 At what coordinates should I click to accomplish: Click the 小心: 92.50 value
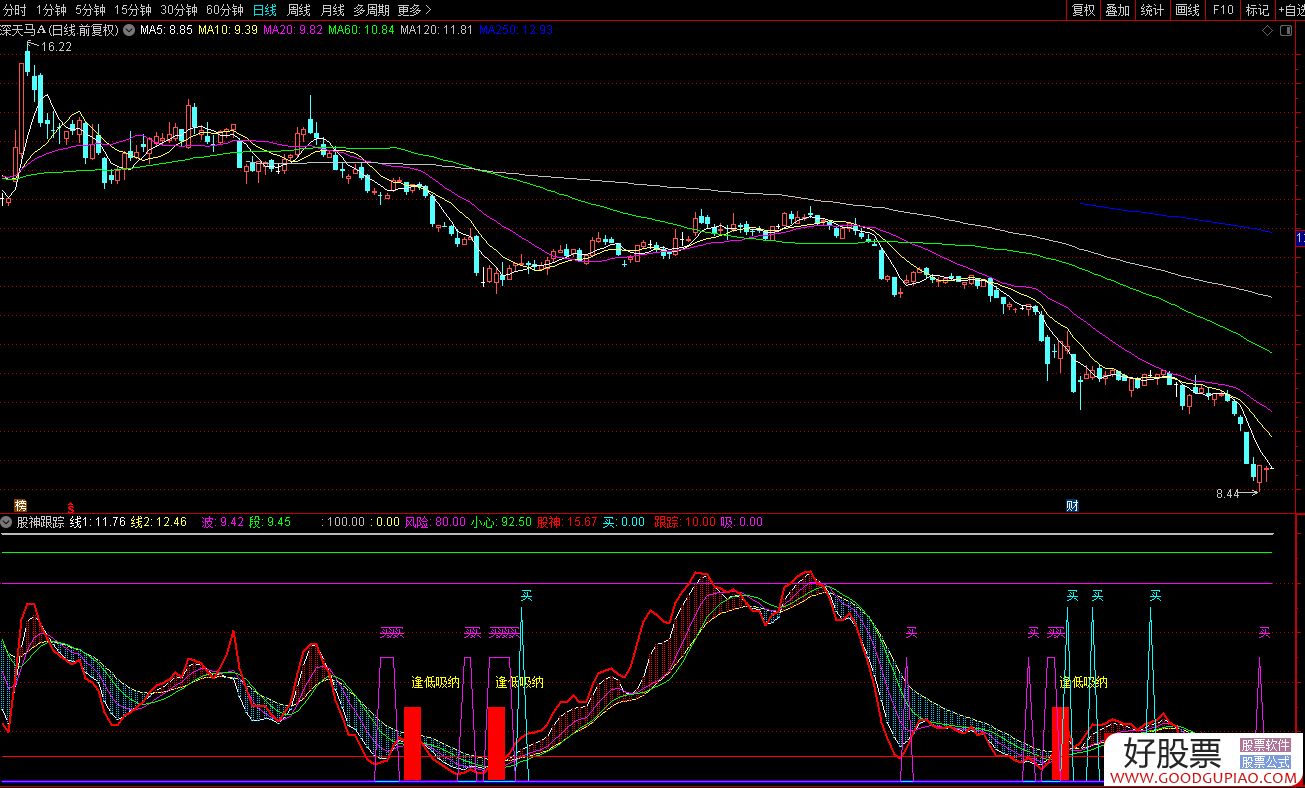[x=501, y=521]
